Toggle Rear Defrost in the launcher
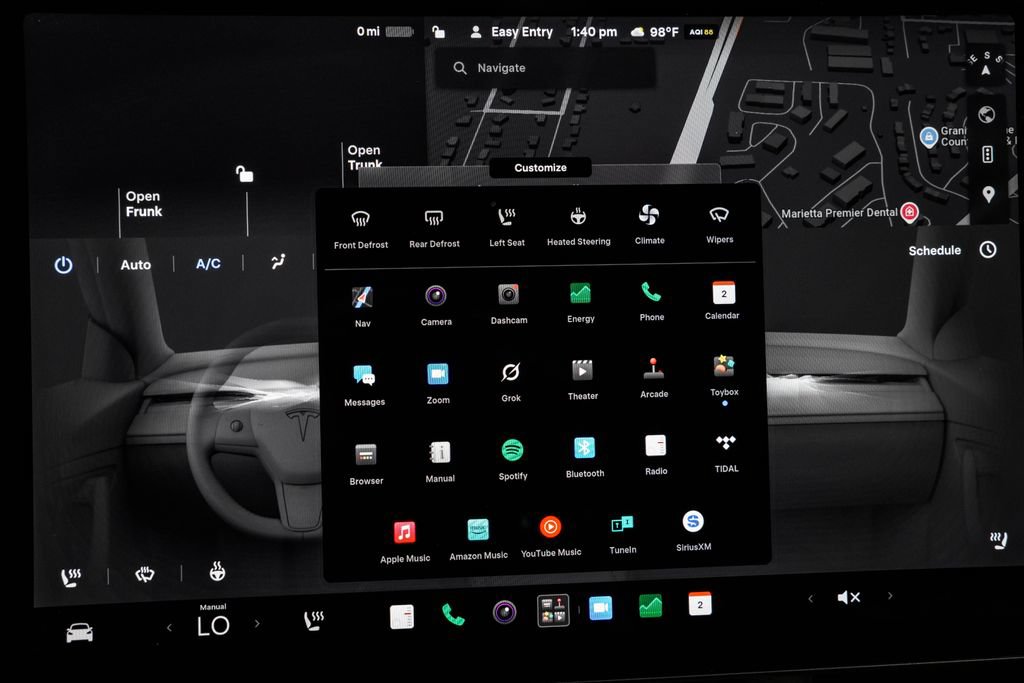1024x683 pixels. coord(434,217)
